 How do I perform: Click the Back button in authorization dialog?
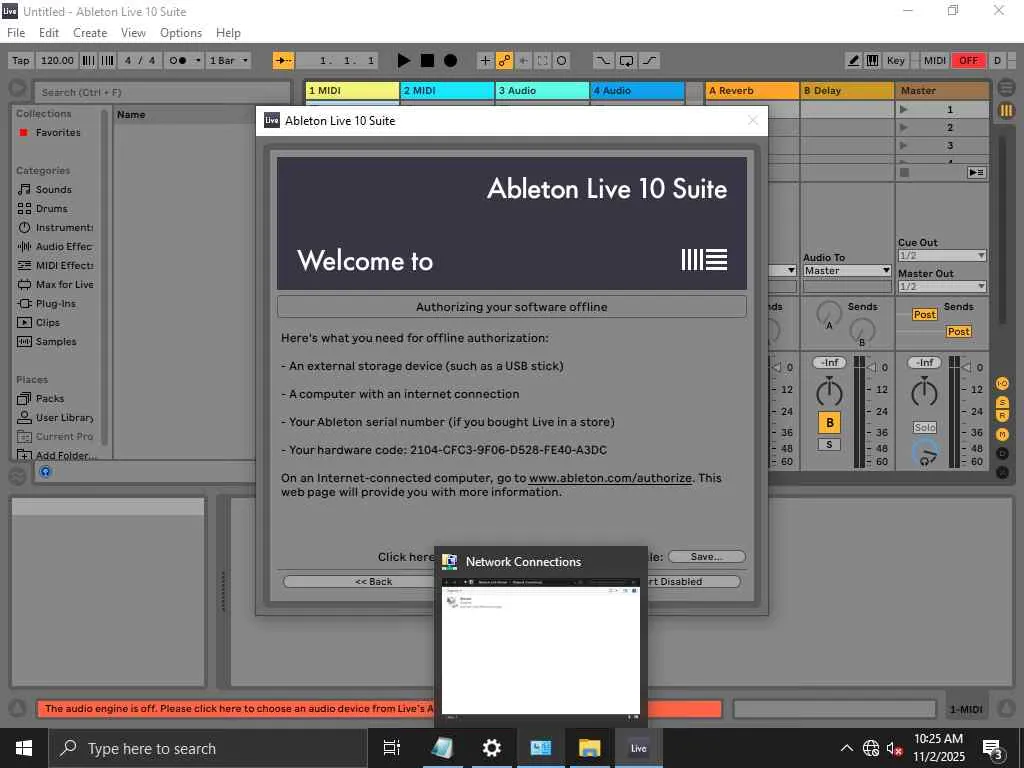click(374, 581)
